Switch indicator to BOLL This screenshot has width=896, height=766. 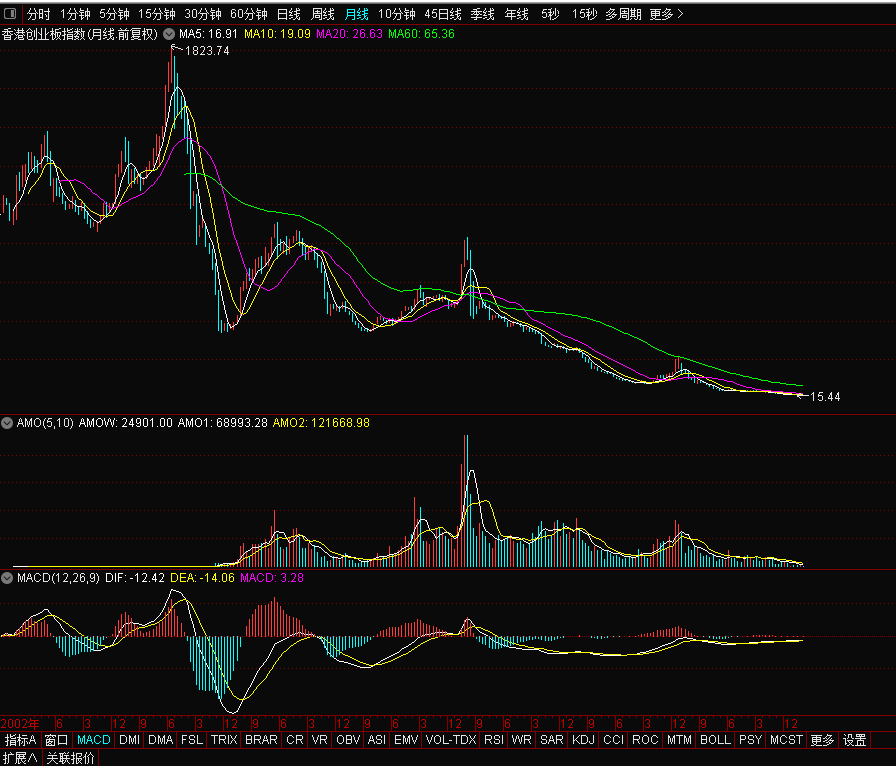click(714, 740)
